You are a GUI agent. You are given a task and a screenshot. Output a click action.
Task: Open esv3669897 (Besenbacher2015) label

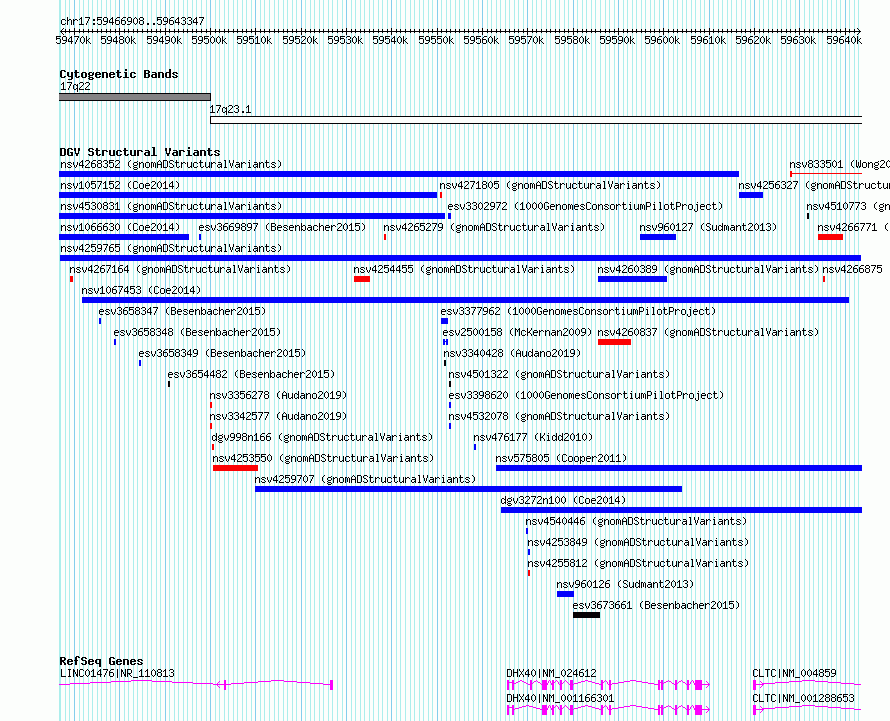coord(282,227)
